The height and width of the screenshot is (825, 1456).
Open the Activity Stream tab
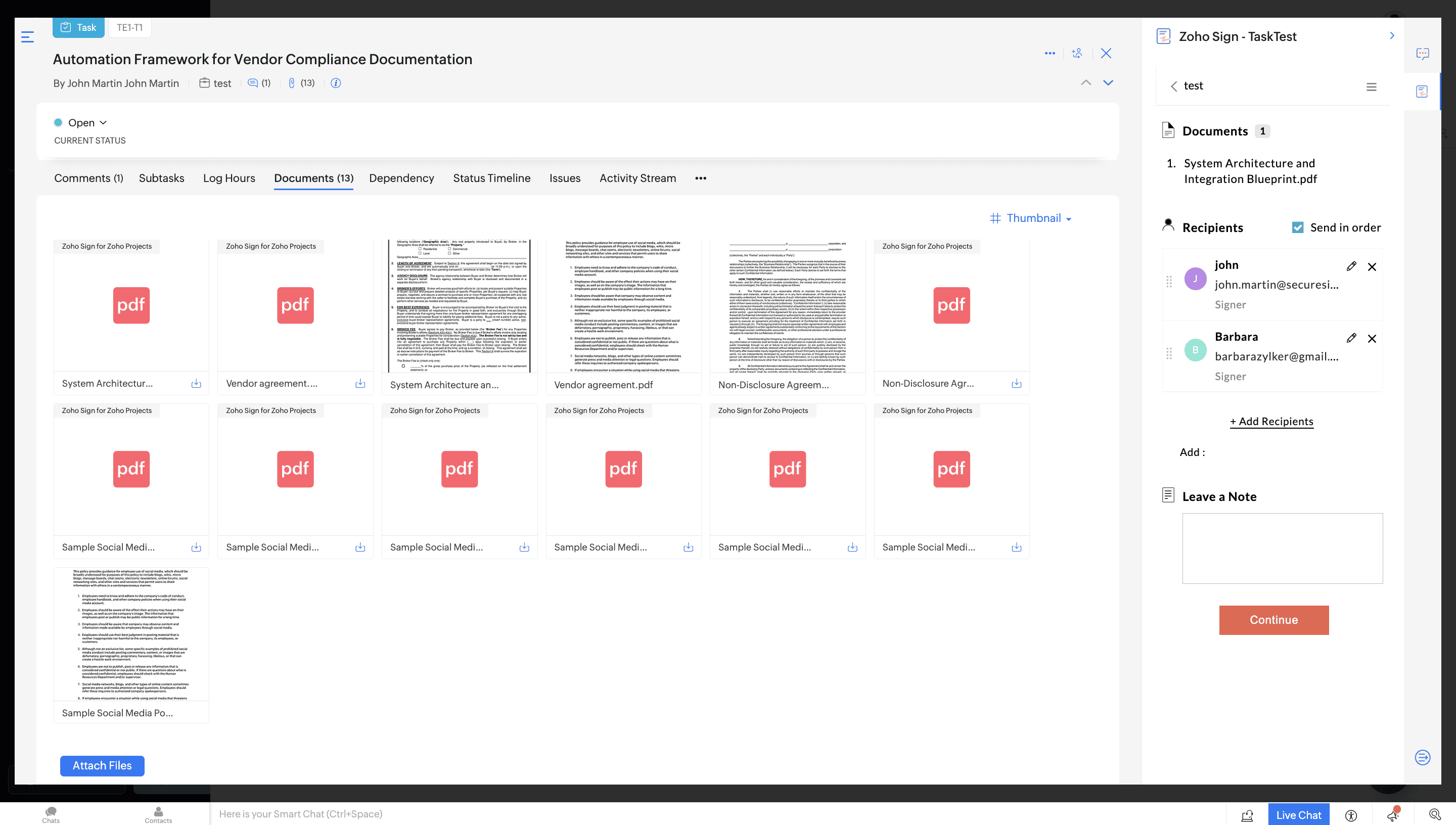point(638,178)
